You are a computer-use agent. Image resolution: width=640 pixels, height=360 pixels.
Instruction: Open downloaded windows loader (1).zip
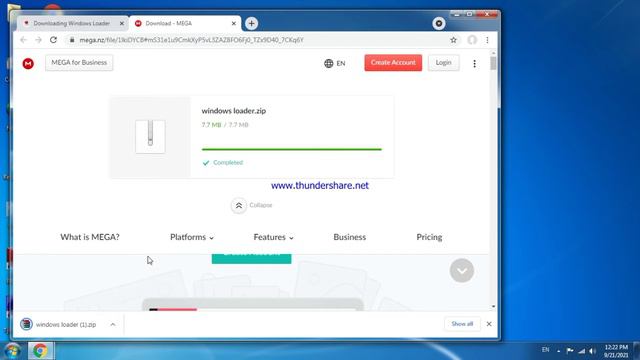tap(59, 324)
